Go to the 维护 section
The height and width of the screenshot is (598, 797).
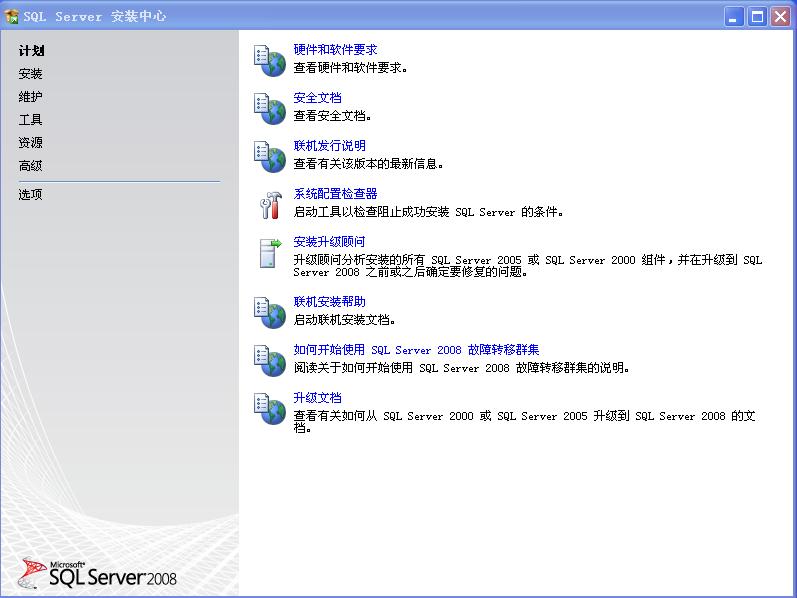click(x=31, y=97)
